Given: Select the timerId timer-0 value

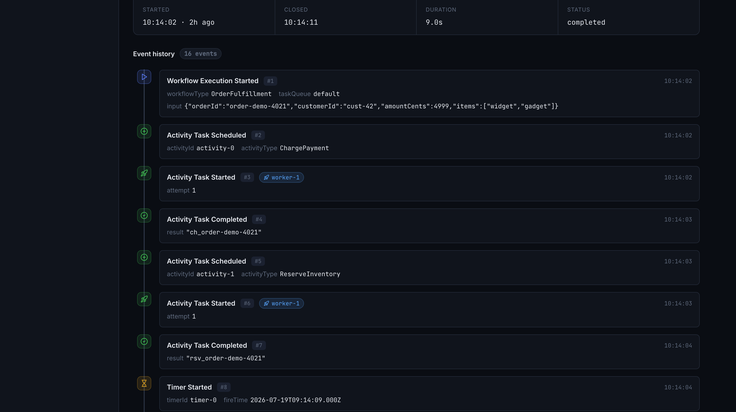Looking at the screenshot, I should point(203,400).
